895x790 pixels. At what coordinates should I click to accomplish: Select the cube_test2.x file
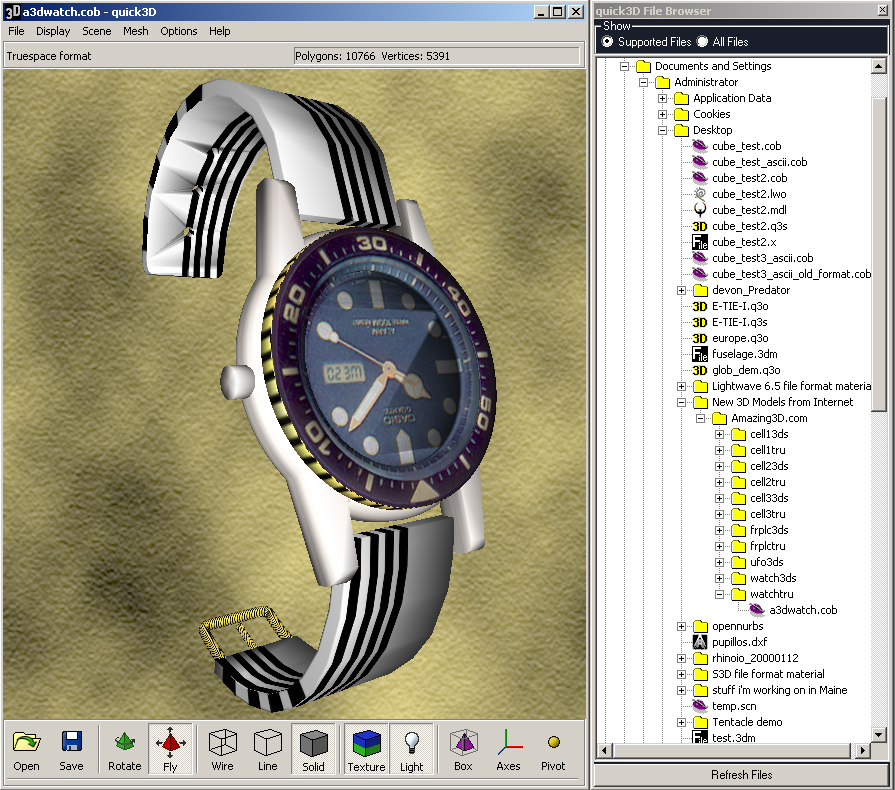[x=744, y=242]
